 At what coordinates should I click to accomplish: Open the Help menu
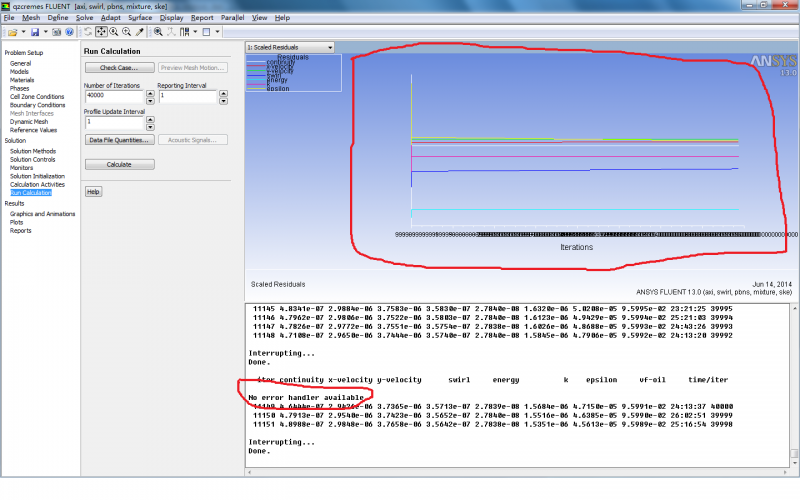(x=282, y=17)
